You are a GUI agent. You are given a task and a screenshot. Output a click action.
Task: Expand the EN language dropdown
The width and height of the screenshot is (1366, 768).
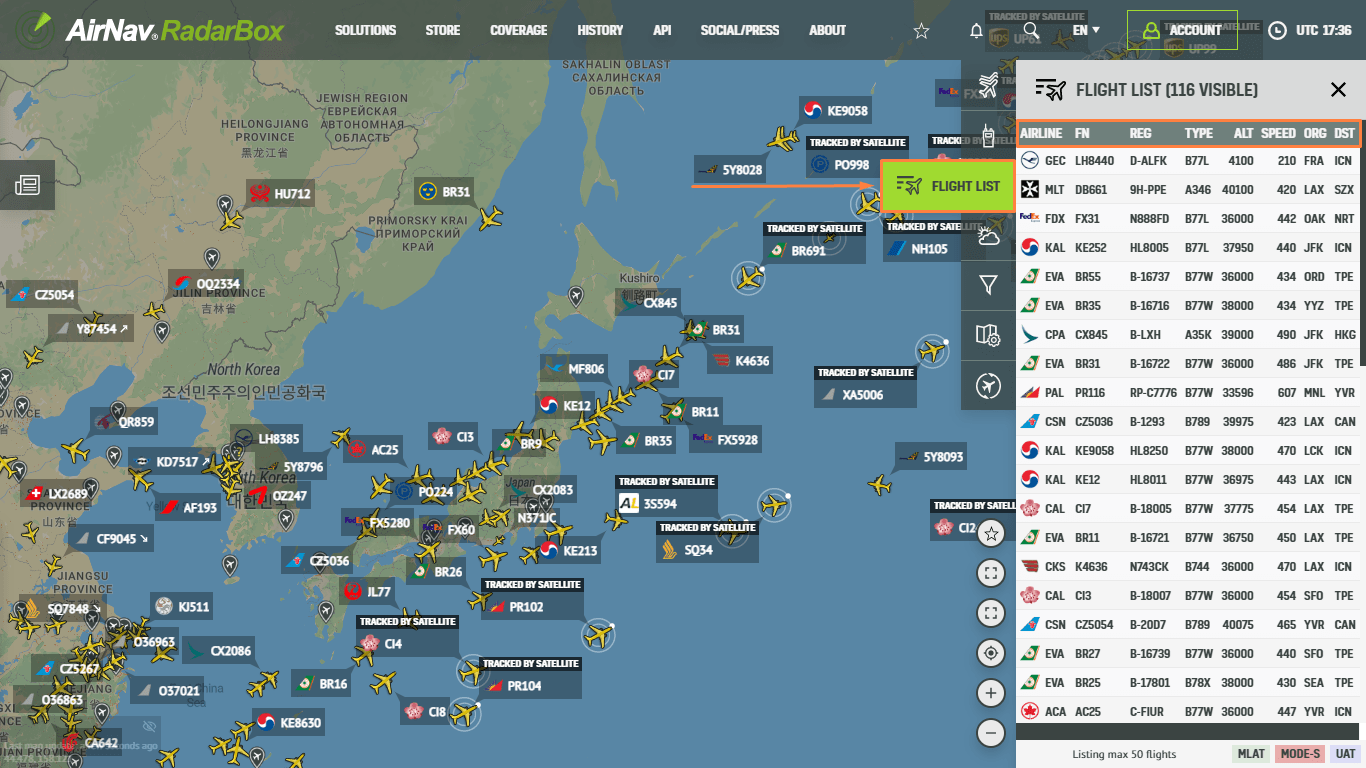pyautogui.click(x=1086, y=31)
